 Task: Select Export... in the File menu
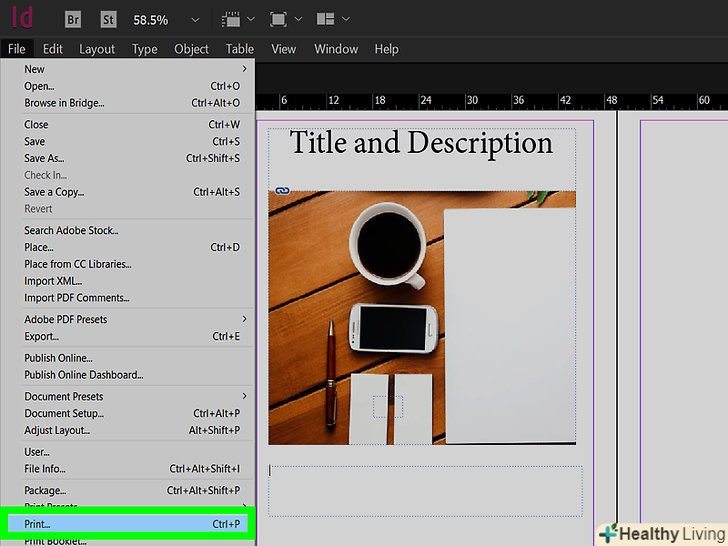[41, 336]
